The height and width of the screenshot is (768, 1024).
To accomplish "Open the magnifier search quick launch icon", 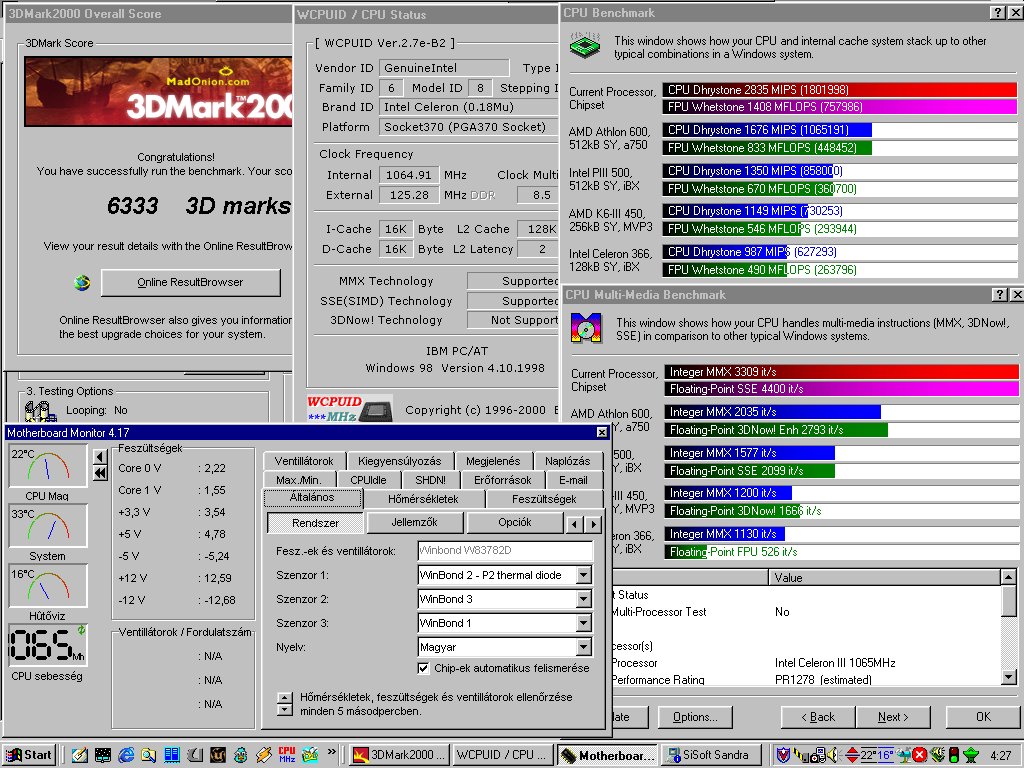I will [149, 755].
